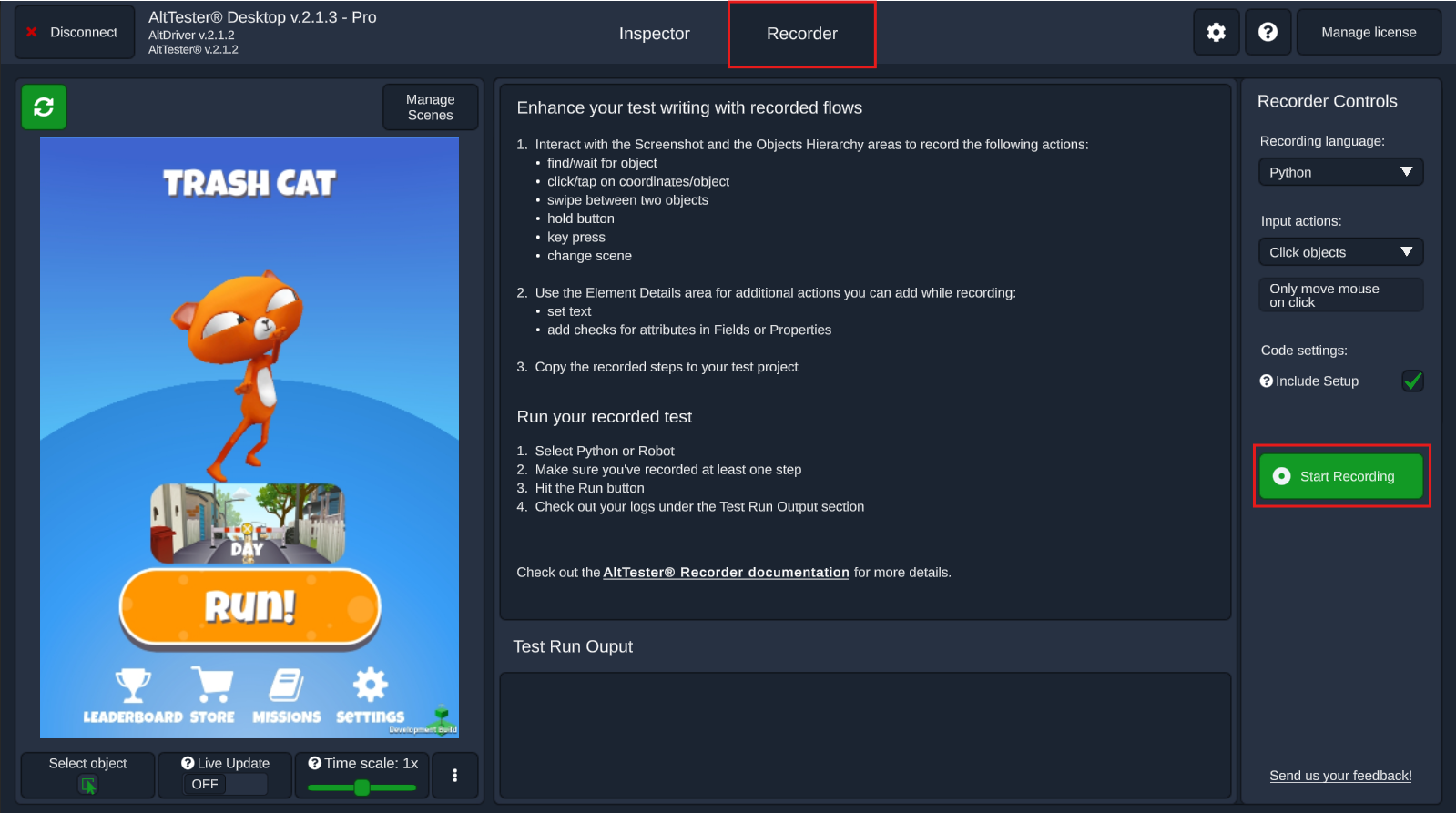Open the Recording language Python dropdown
This screenshot has width=1456, height=813.
1340,172
